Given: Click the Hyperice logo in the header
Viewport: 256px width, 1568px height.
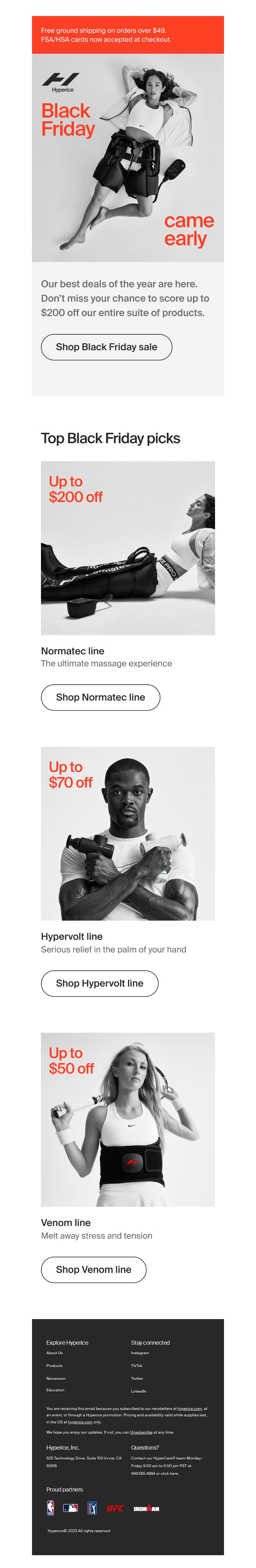Looking at the screenshot, I should [60, 83].
